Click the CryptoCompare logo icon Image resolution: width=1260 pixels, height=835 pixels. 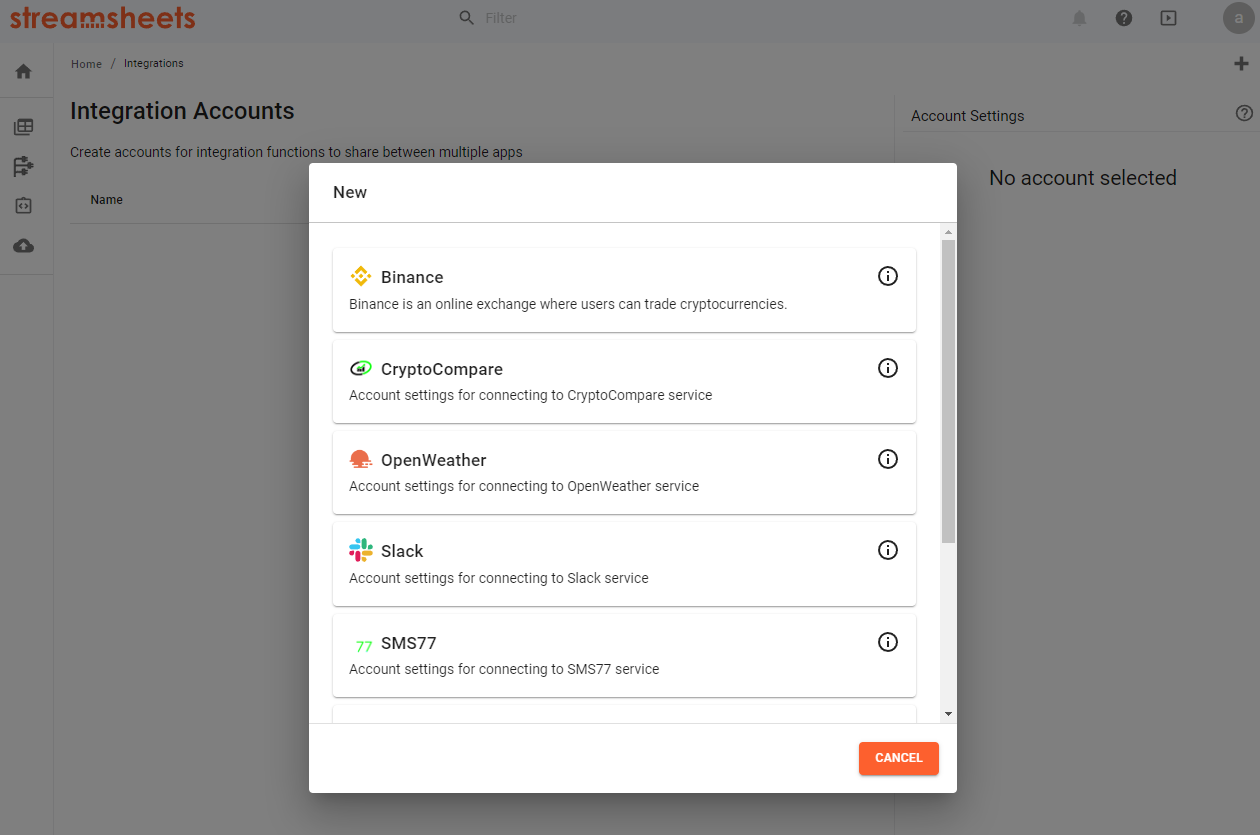[361, 369]
